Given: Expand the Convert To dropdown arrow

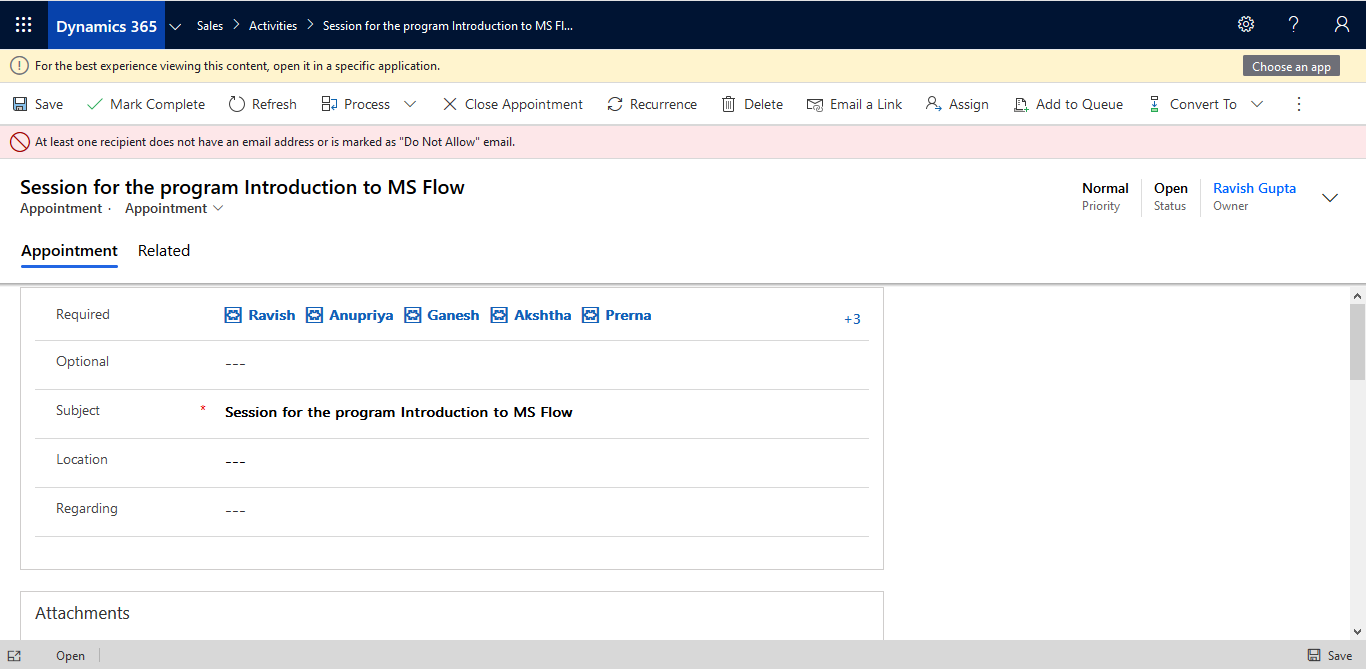Looking at the screenshot, I should pyautogui.click(x=1257, y=104).
